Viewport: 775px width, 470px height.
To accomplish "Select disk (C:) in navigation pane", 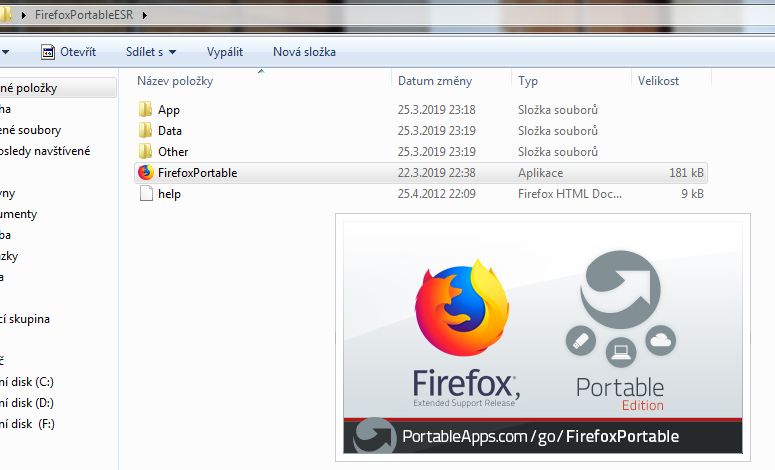I will 27,382.
